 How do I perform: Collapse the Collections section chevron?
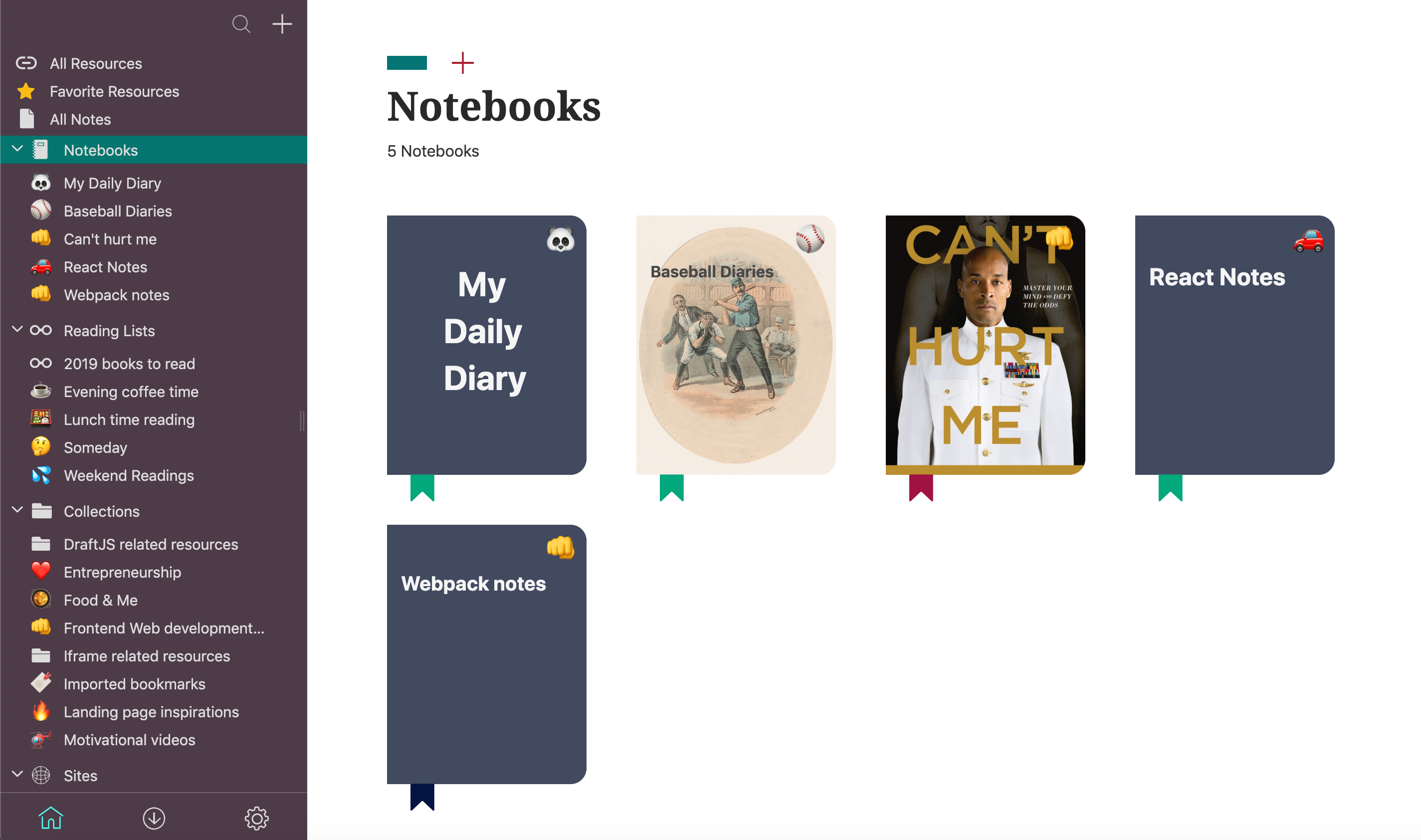click(x=17, y=511)
